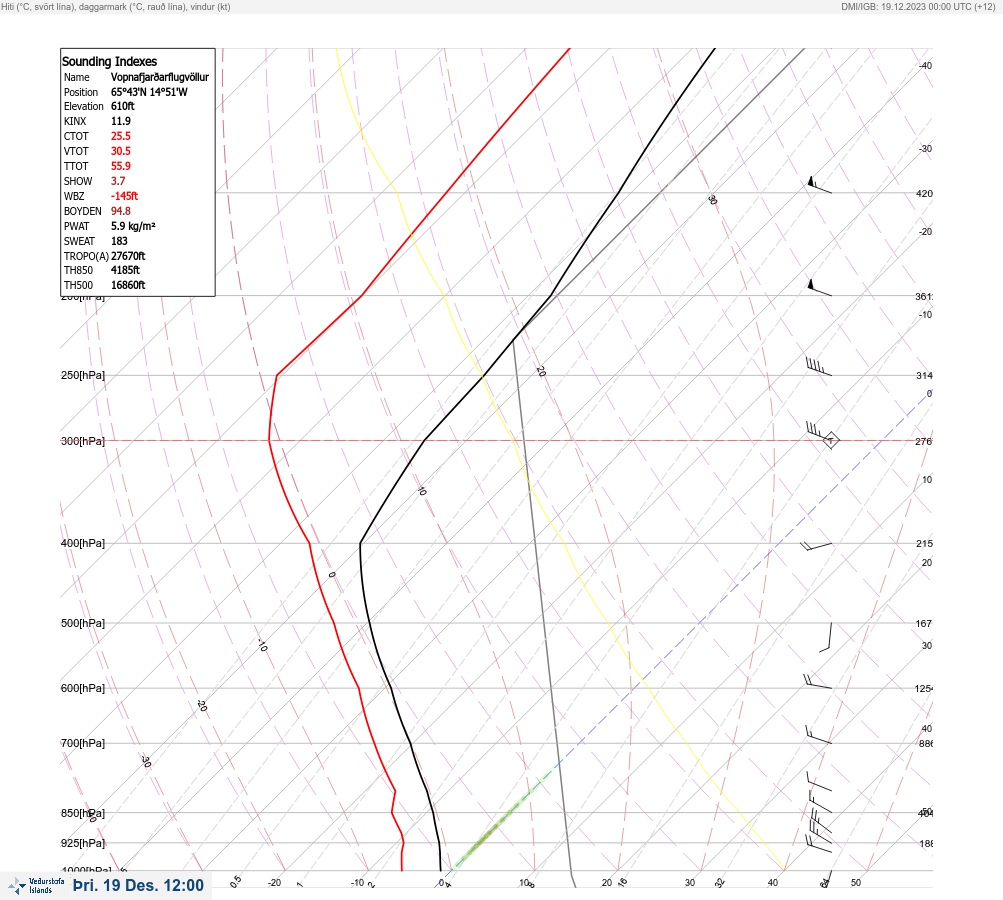
Task: Click the height label 314 on the right edge
Action: (x=924, y=375)
